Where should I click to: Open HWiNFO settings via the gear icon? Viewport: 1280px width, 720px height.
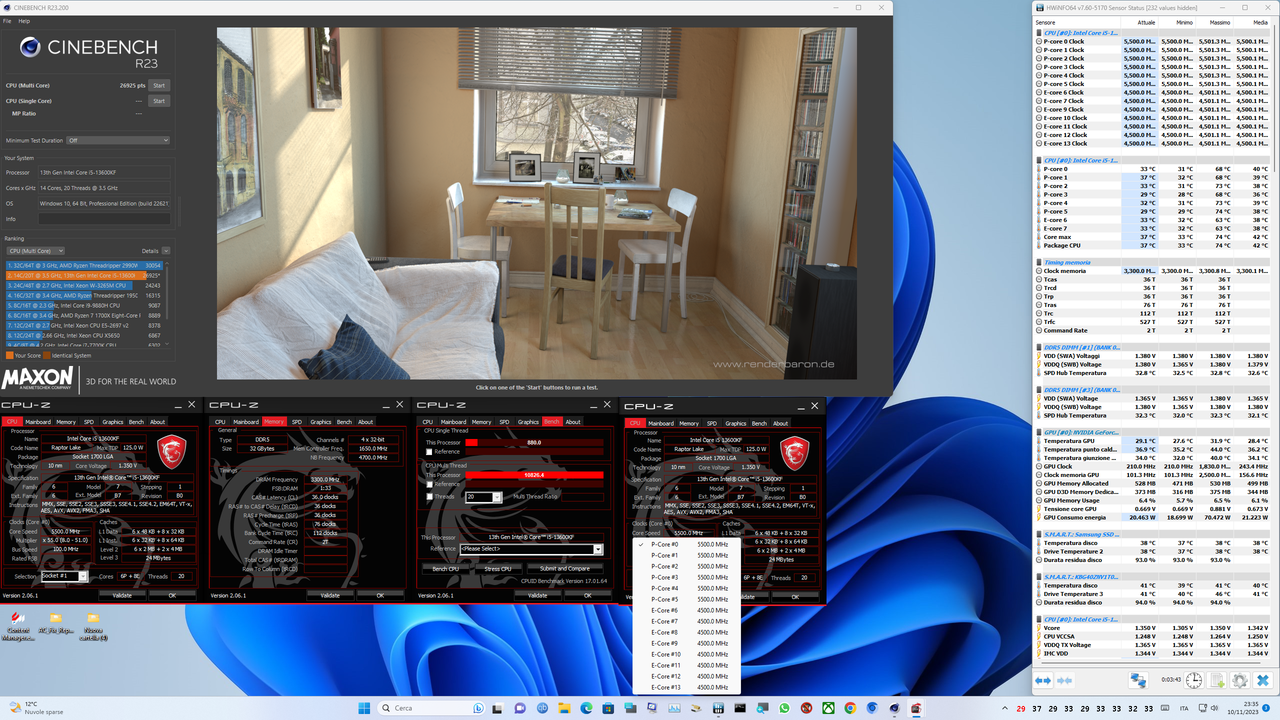(x=1241, y=681)
